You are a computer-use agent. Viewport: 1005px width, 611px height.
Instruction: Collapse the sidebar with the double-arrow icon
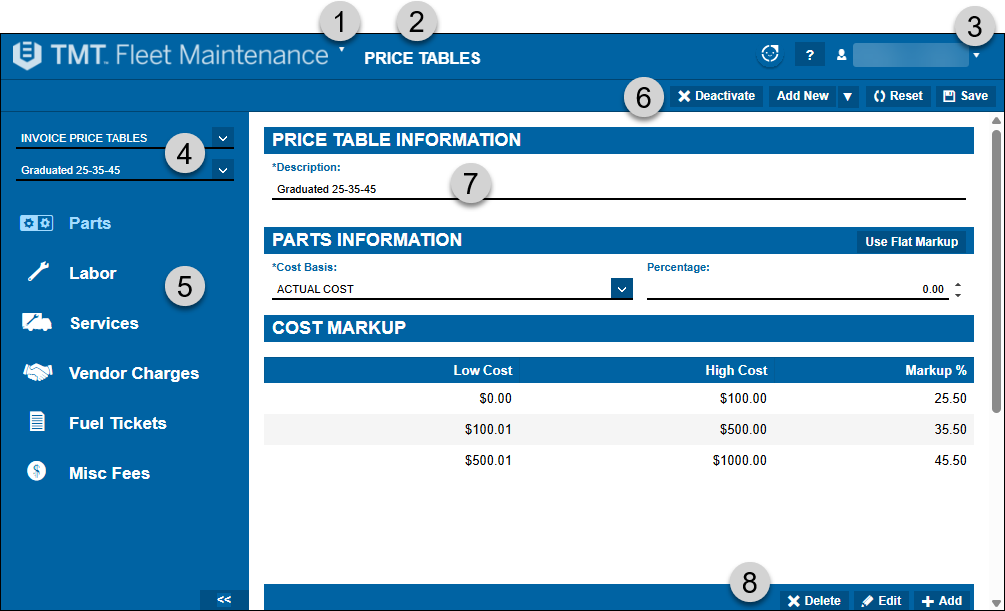click(224, 599)
